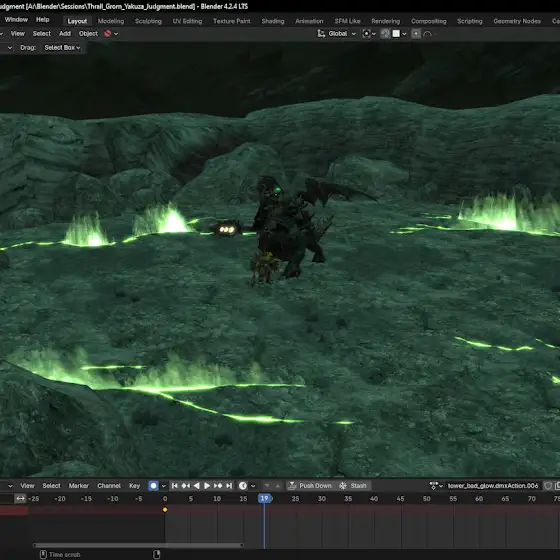Screen dimensions: 560x560
Task: Switch to the Layout workspace tab
Action: point(77,21)
